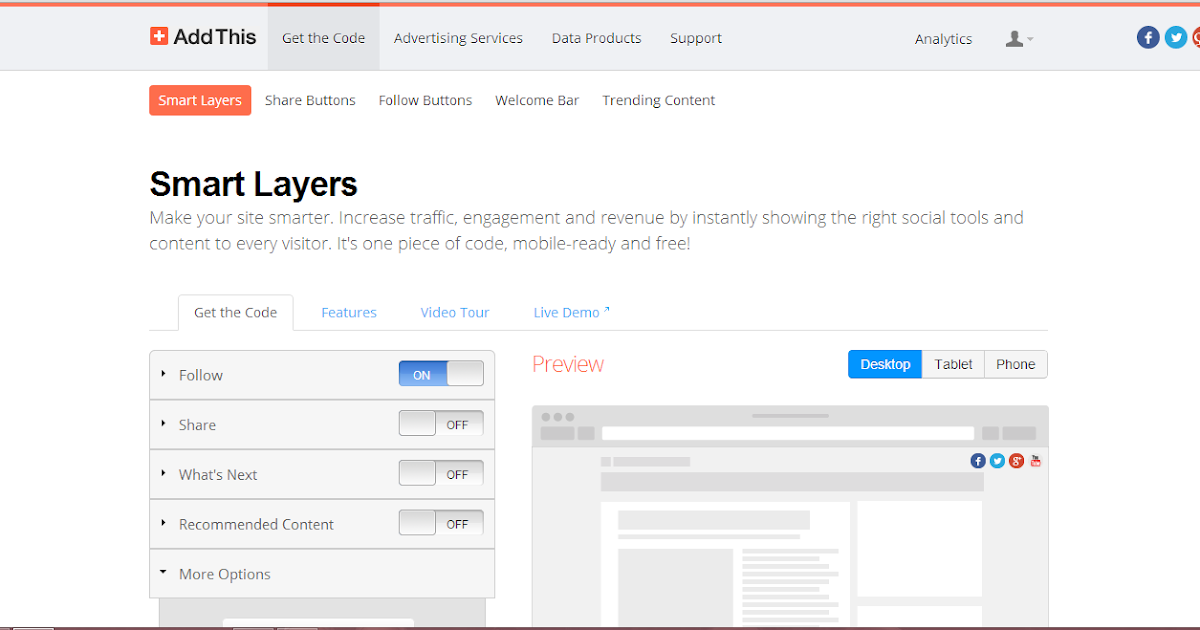This screenshot has width=1200, height=630.
Task: Open the user account menu icon
Action: (1019, 39)
